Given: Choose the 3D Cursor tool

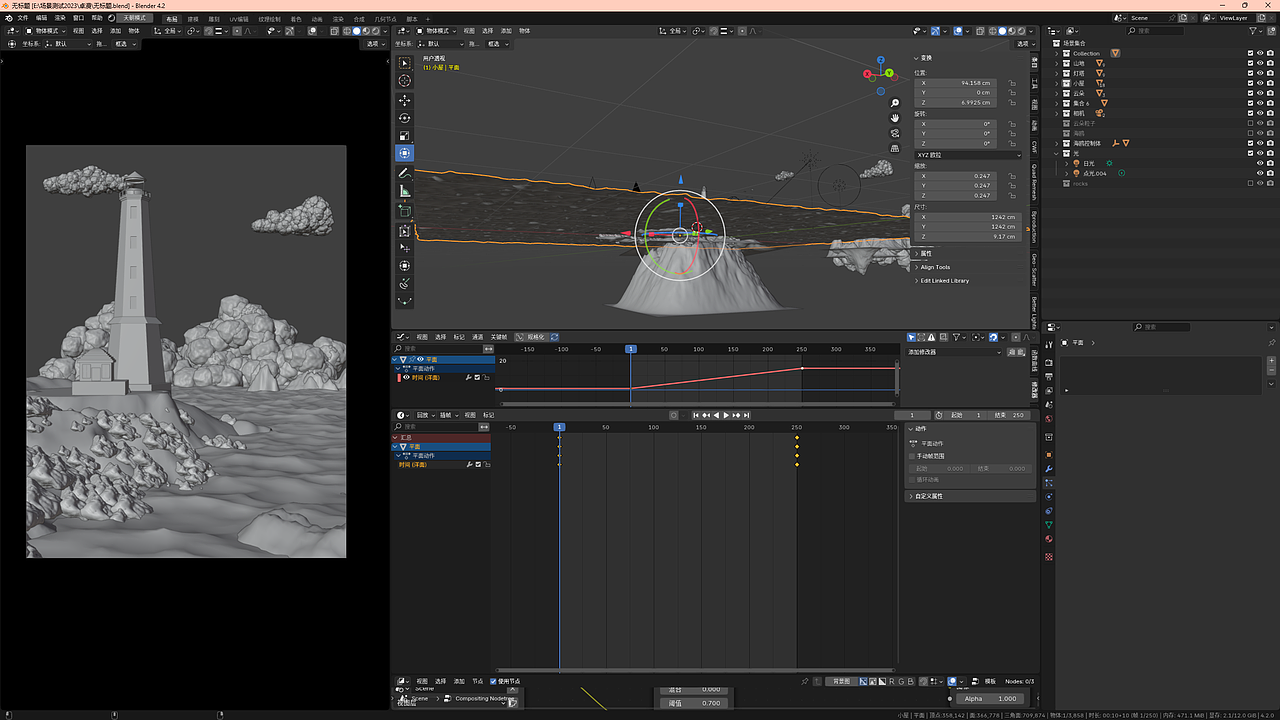Looking at the screenshot, I should coord(404,80).
